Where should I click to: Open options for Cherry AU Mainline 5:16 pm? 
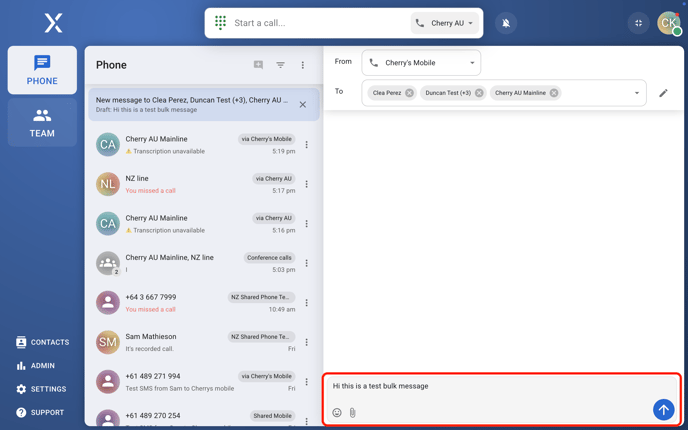point(306,224)
